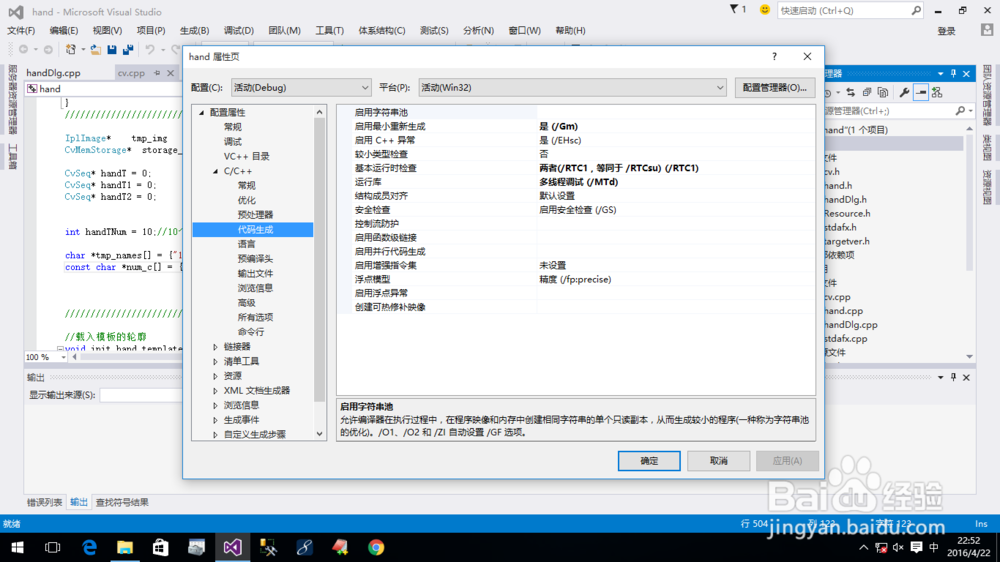Click the Solution Explorer search magnifier icon

pyautogui.click(x=960, y=111)
